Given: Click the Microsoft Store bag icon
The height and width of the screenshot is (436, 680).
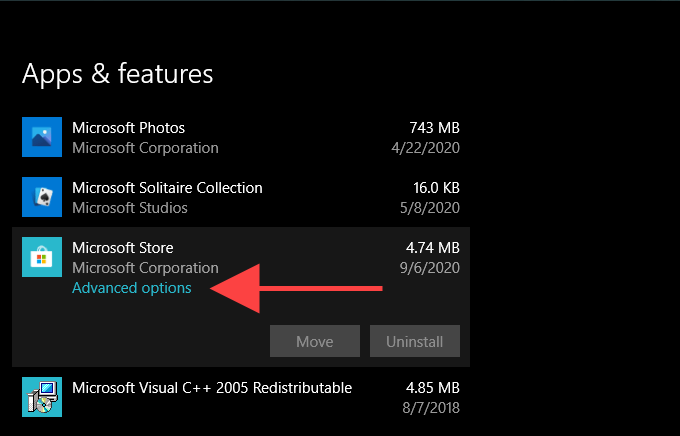Looking at the screenshot, I should click(42, 258).
